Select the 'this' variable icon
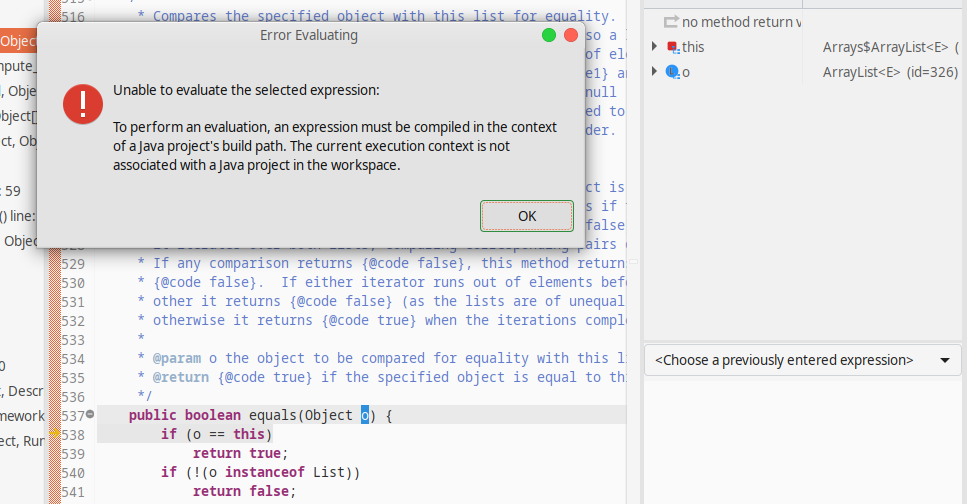 pos(672,47)
